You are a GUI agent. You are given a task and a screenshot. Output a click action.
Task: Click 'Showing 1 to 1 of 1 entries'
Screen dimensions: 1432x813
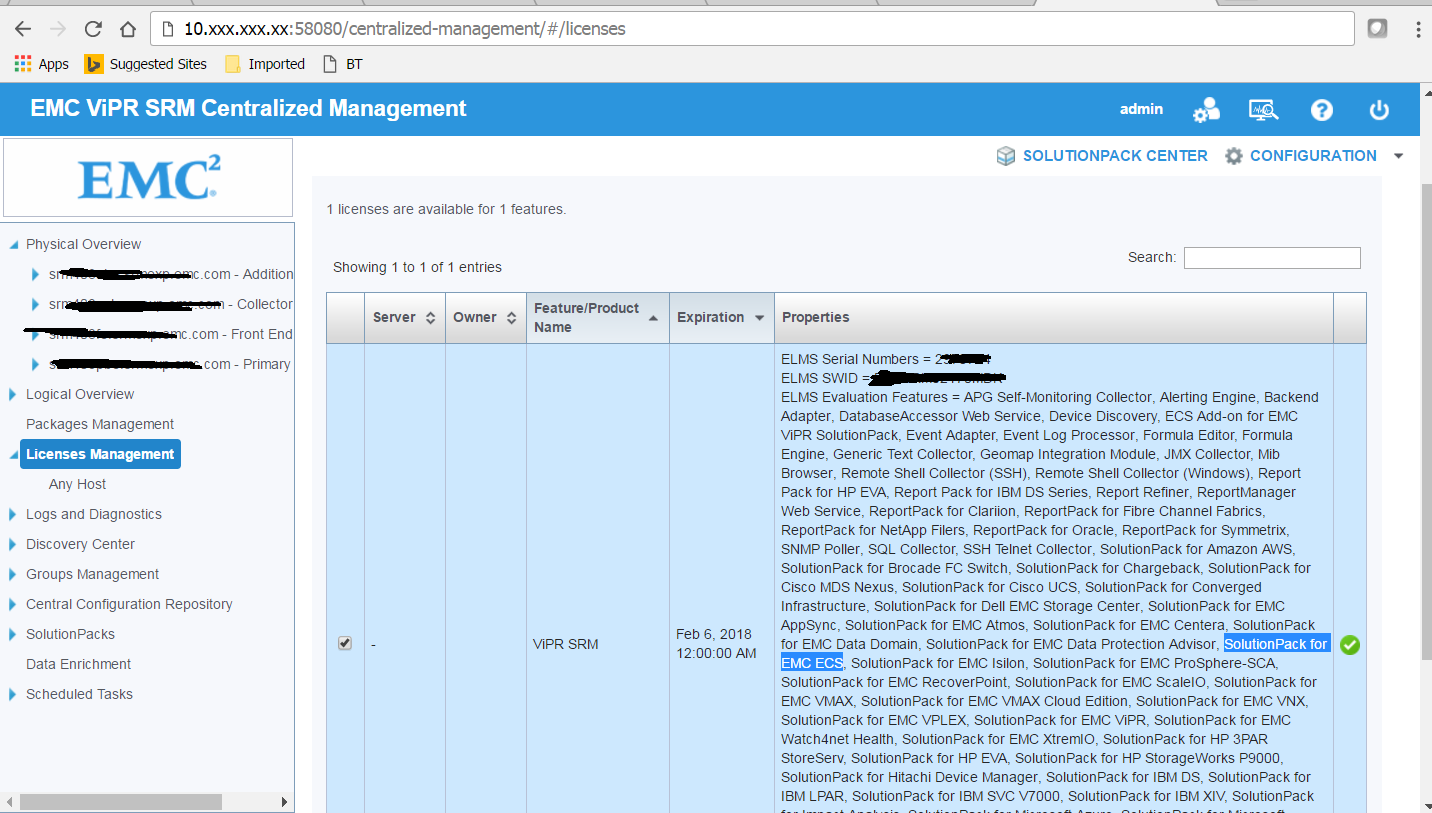pos(417,267)
